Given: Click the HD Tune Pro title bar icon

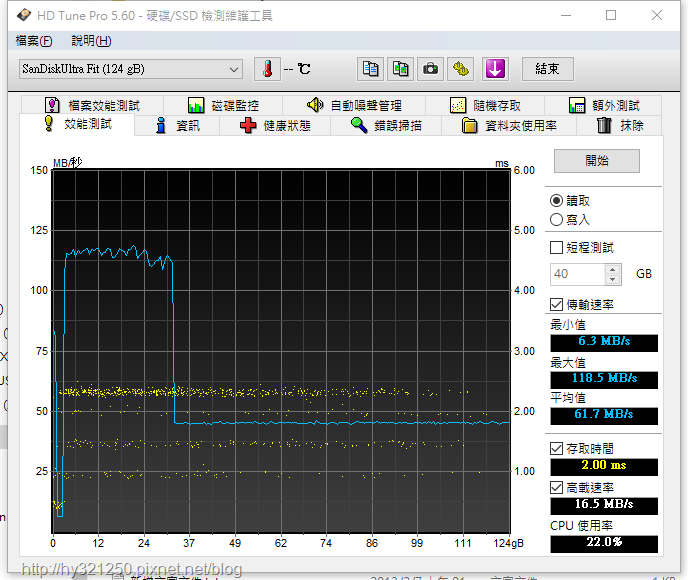Looking at the screenshot, I should coord(24,15).
